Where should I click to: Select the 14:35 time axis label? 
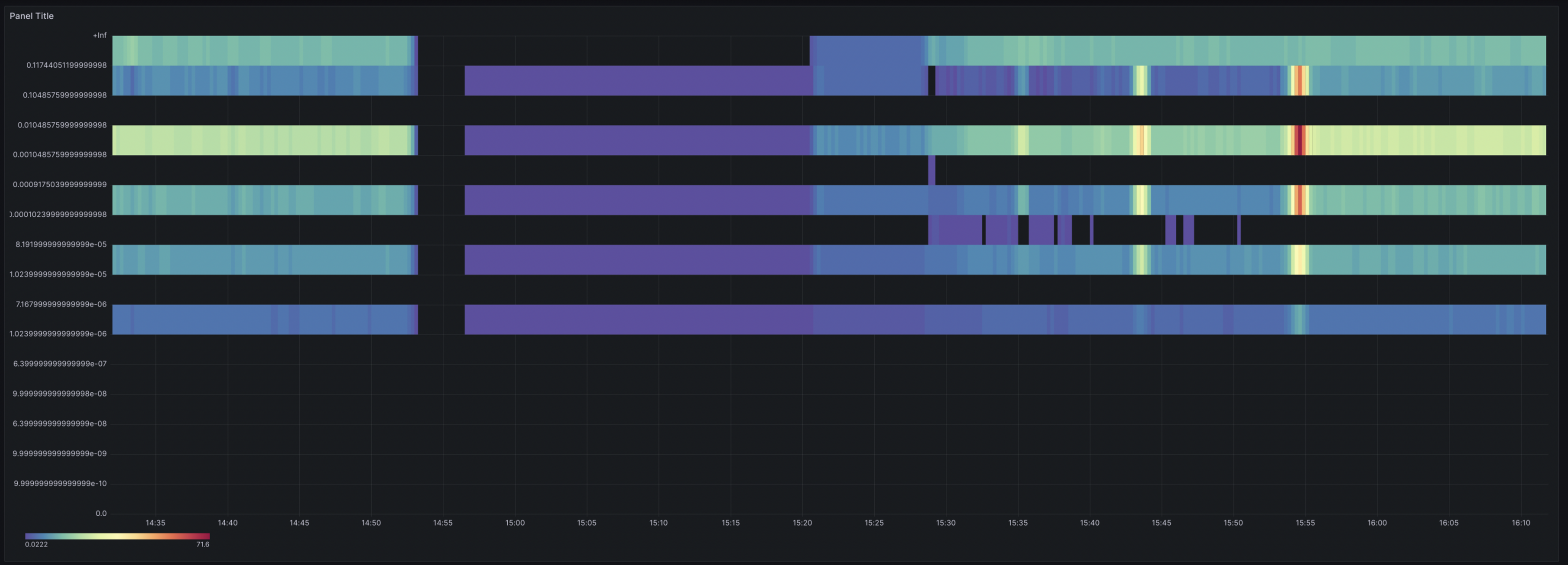[155, 522]
